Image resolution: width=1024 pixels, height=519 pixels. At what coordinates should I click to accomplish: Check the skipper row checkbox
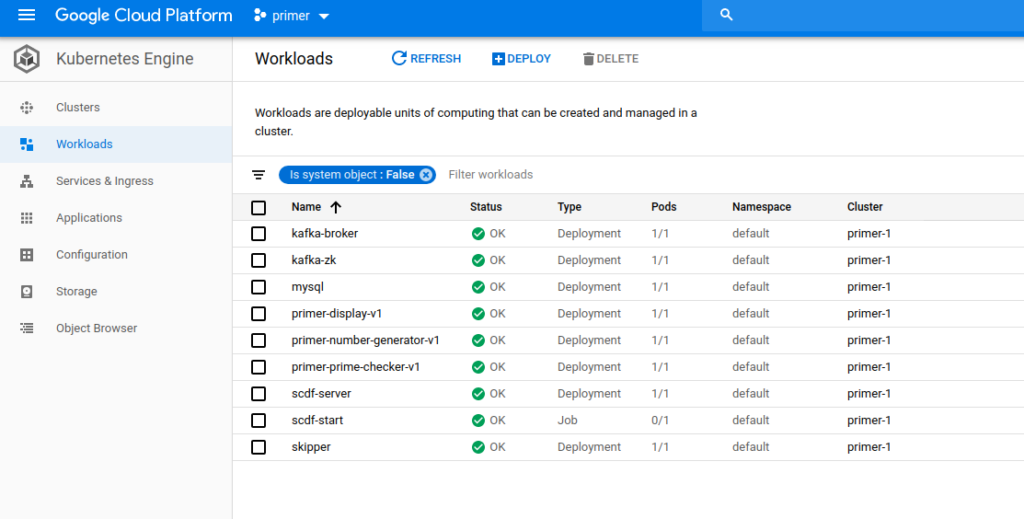click(x=259, y=447)
